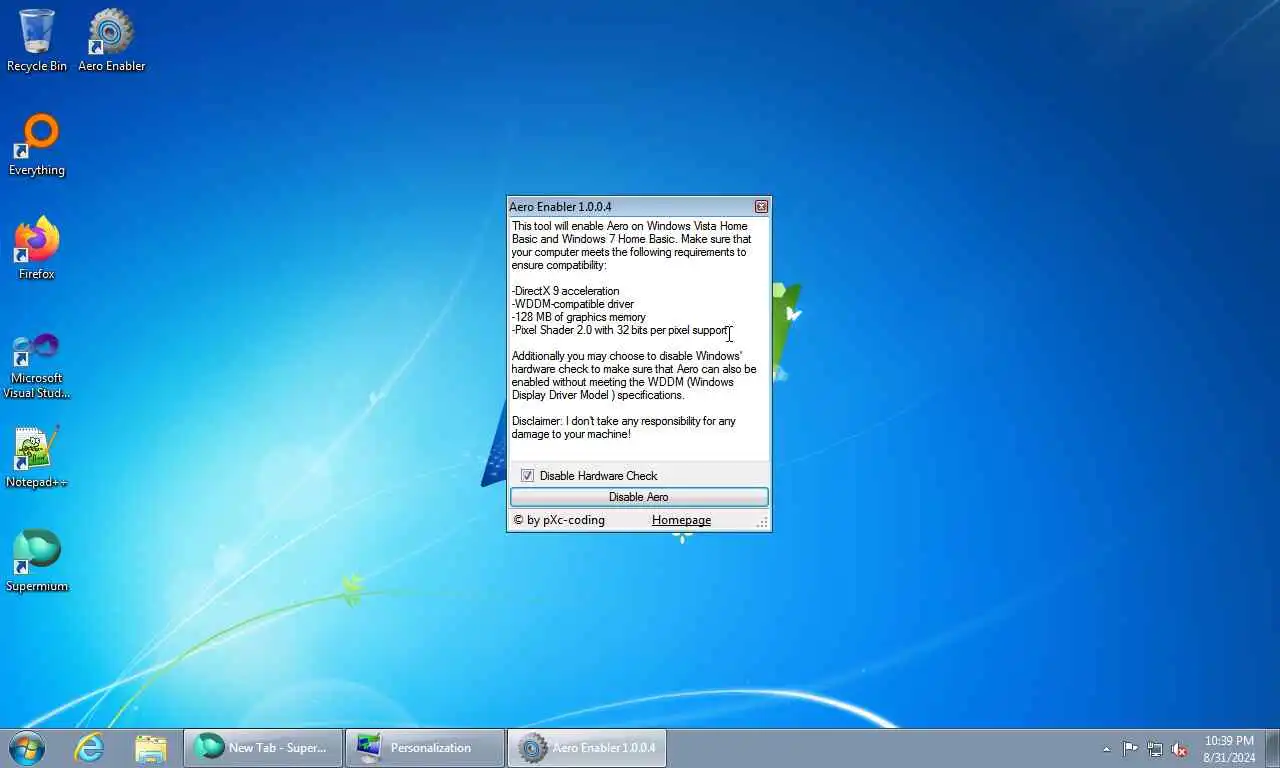Image resolution: width=1280 pixels, height=768 pixels.
Task: Switch to Personalization taskbar window
Action: click(x=424, y=747)
